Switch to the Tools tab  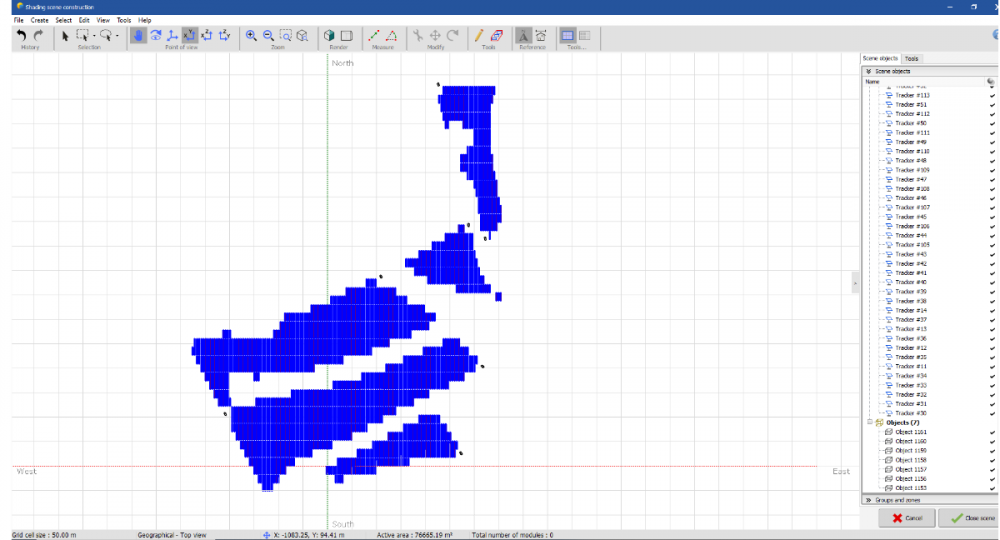coord(912,59)
